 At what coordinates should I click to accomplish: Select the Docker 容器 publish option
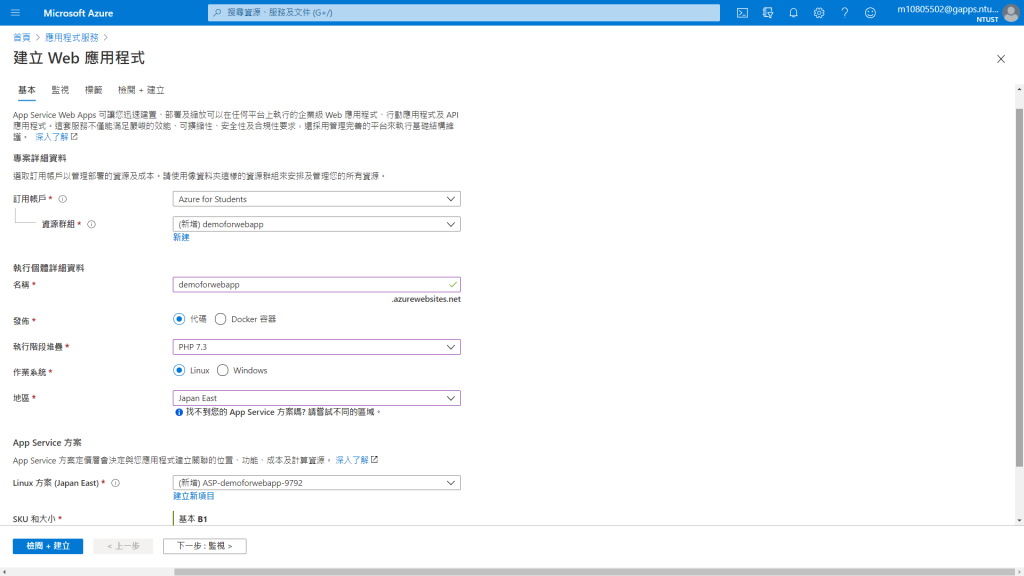[x=221, y=319]
